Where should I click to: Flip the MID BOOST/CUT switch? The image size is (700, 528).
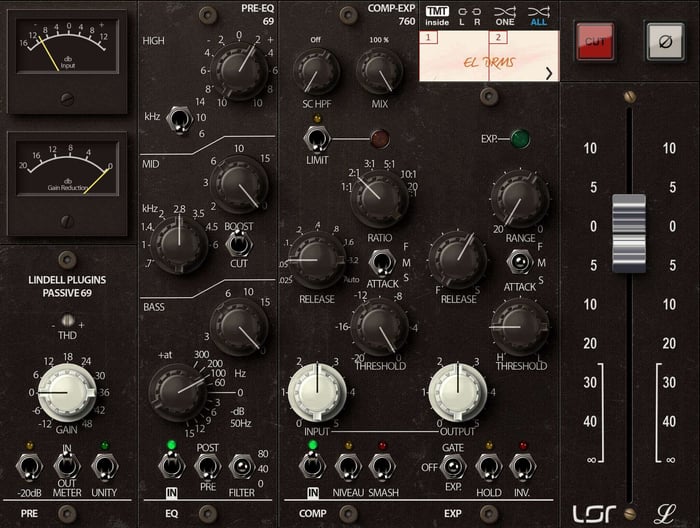(239, 244)
